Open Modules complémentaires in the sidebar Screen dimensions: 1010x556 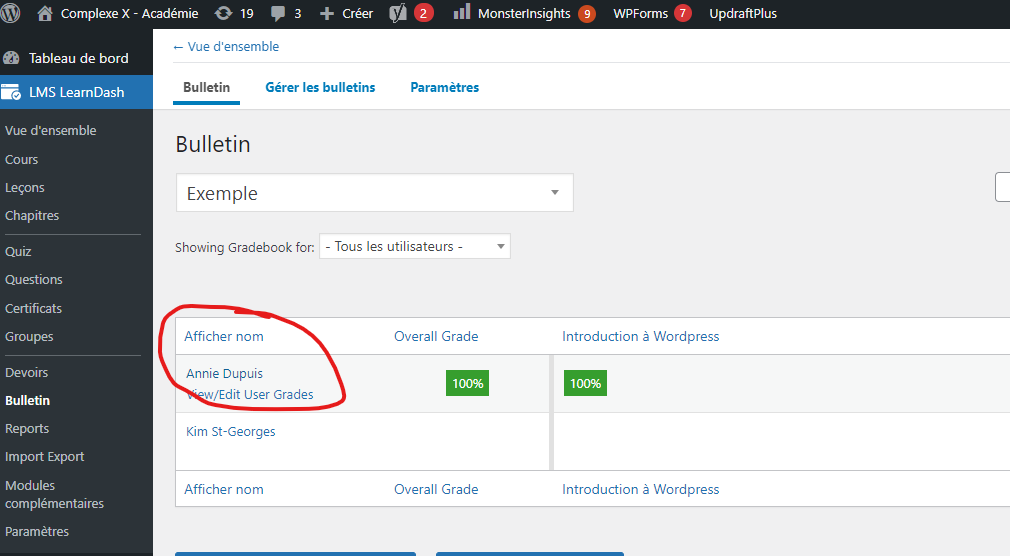tap(54, 494)
